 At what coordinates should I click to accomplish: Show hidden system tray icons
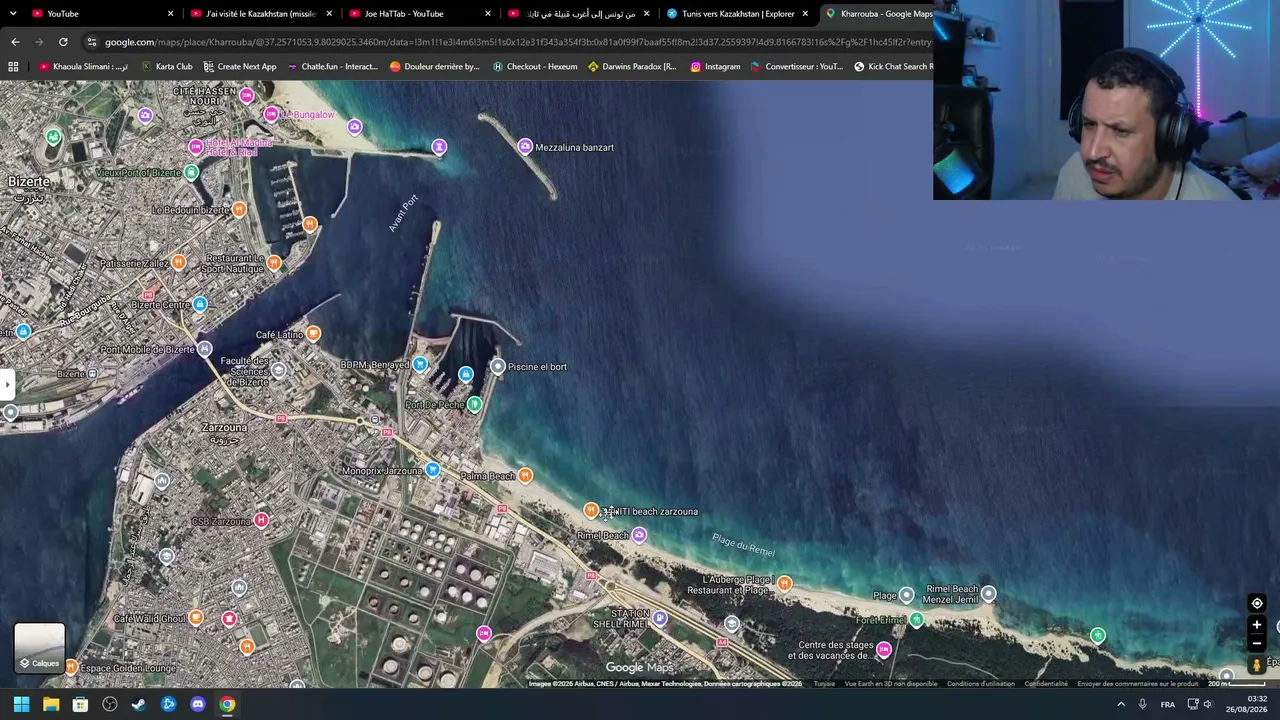[1120, 704]
